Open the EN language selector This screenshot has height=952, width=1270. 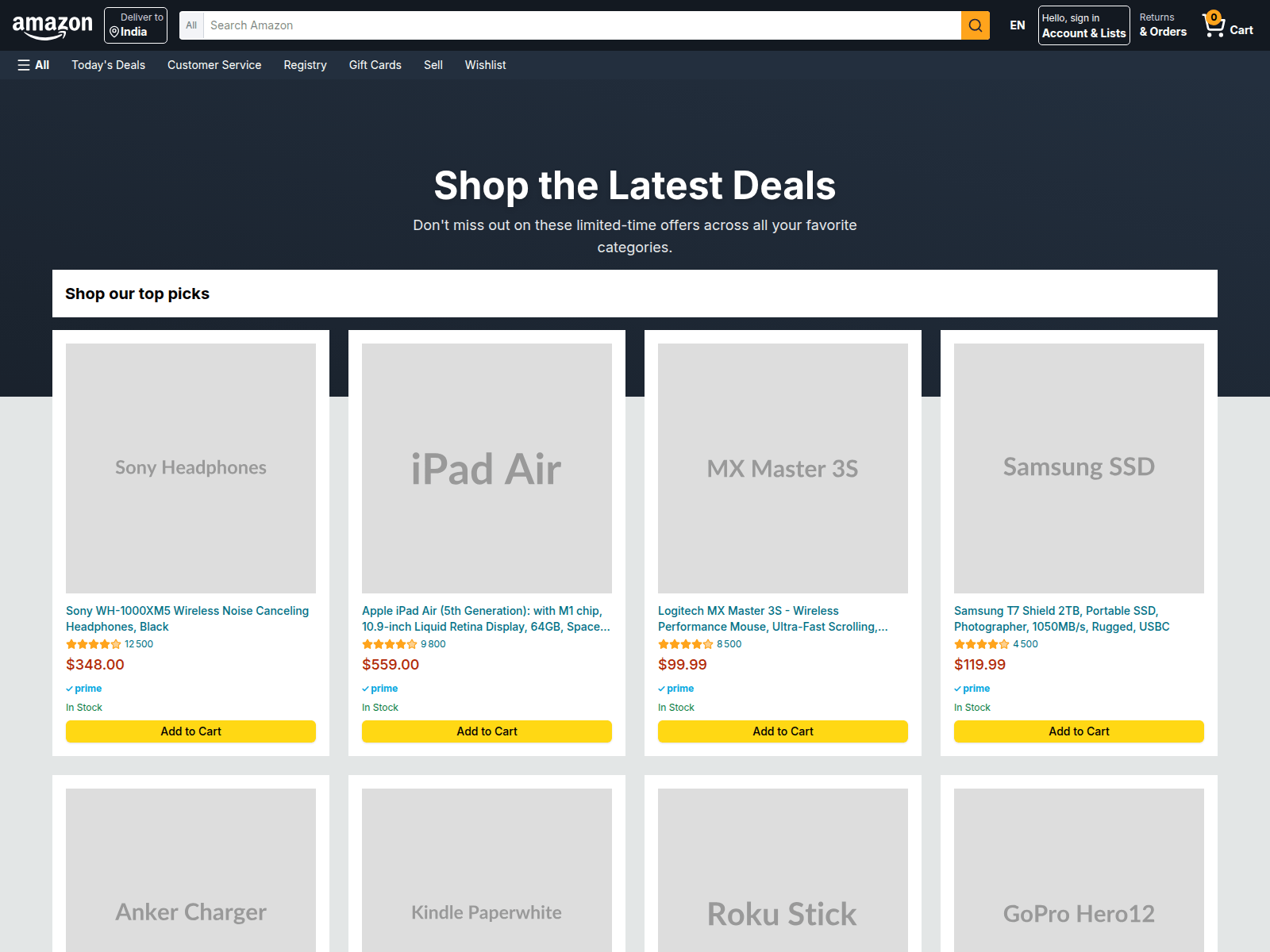click(x=1018, y=25)
